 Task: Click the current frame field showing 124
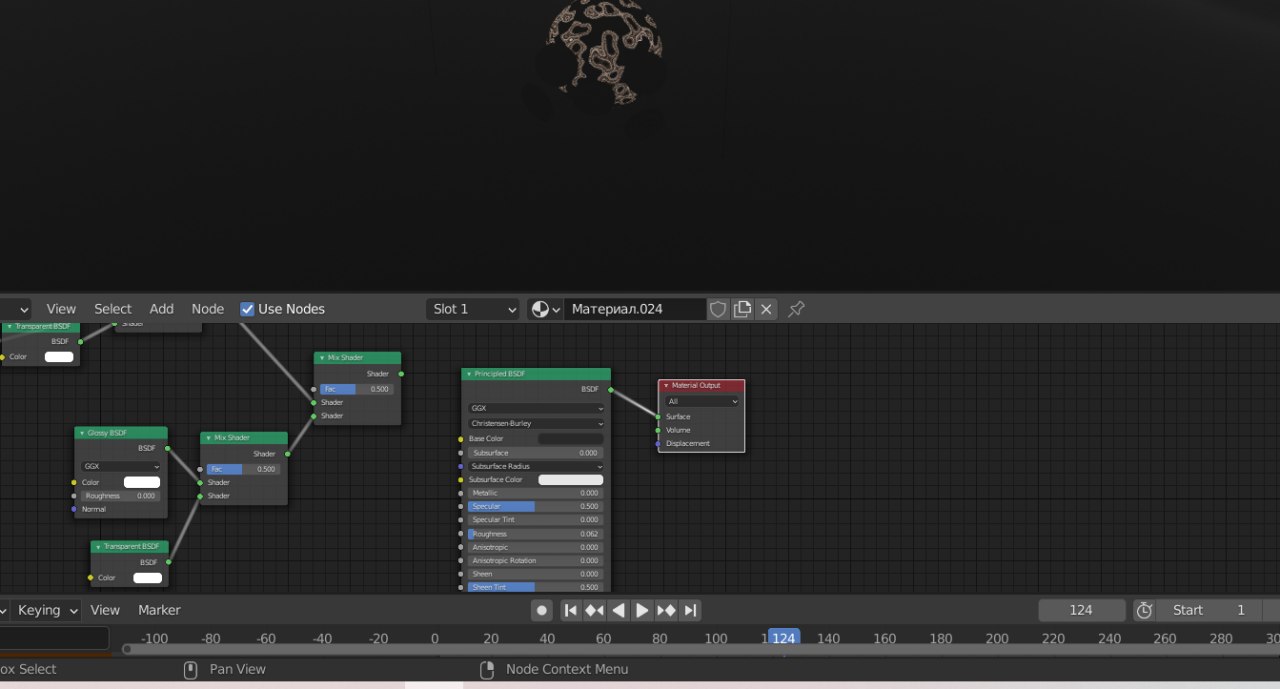coord(1081,610)
